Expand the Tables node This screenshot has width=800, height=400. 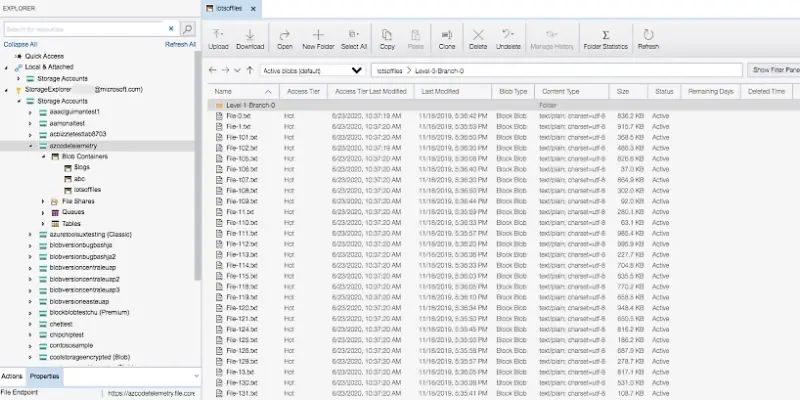point(43,223)
